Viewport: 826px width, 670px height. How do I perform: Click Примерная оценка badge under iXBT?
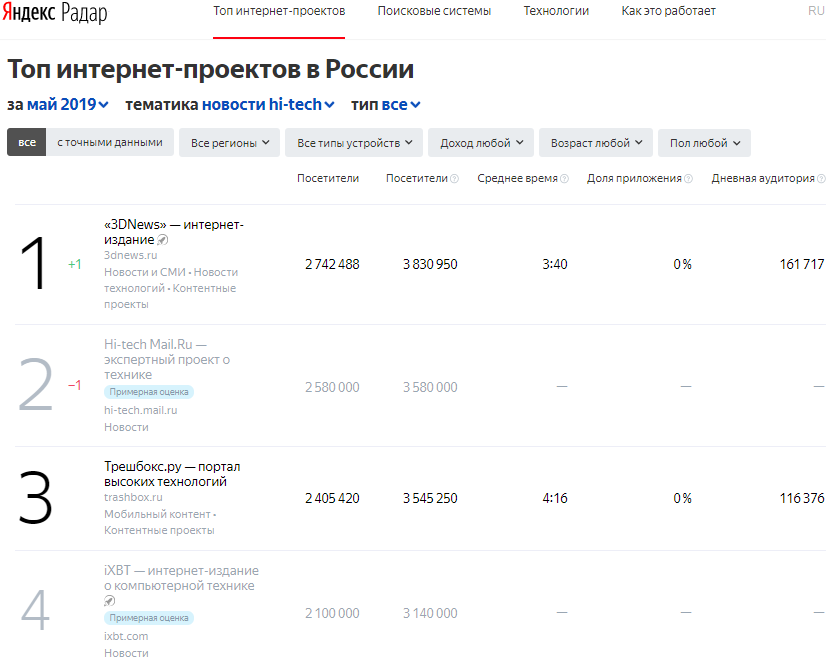click(x=149, y=618)
